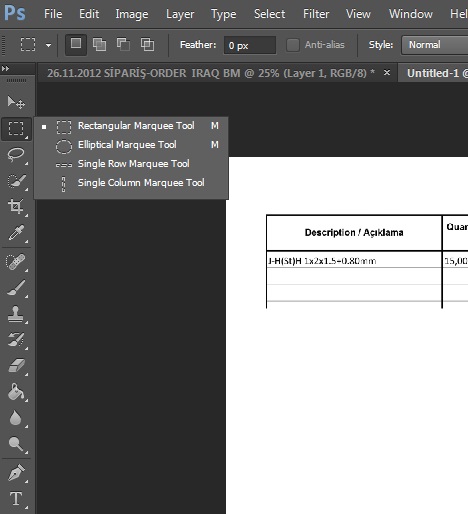Image resolution: width=468 pixels, height=514 pixels.
Task: Select the Dodge tool
Action: pyautogui.click(x=16, y=444)
